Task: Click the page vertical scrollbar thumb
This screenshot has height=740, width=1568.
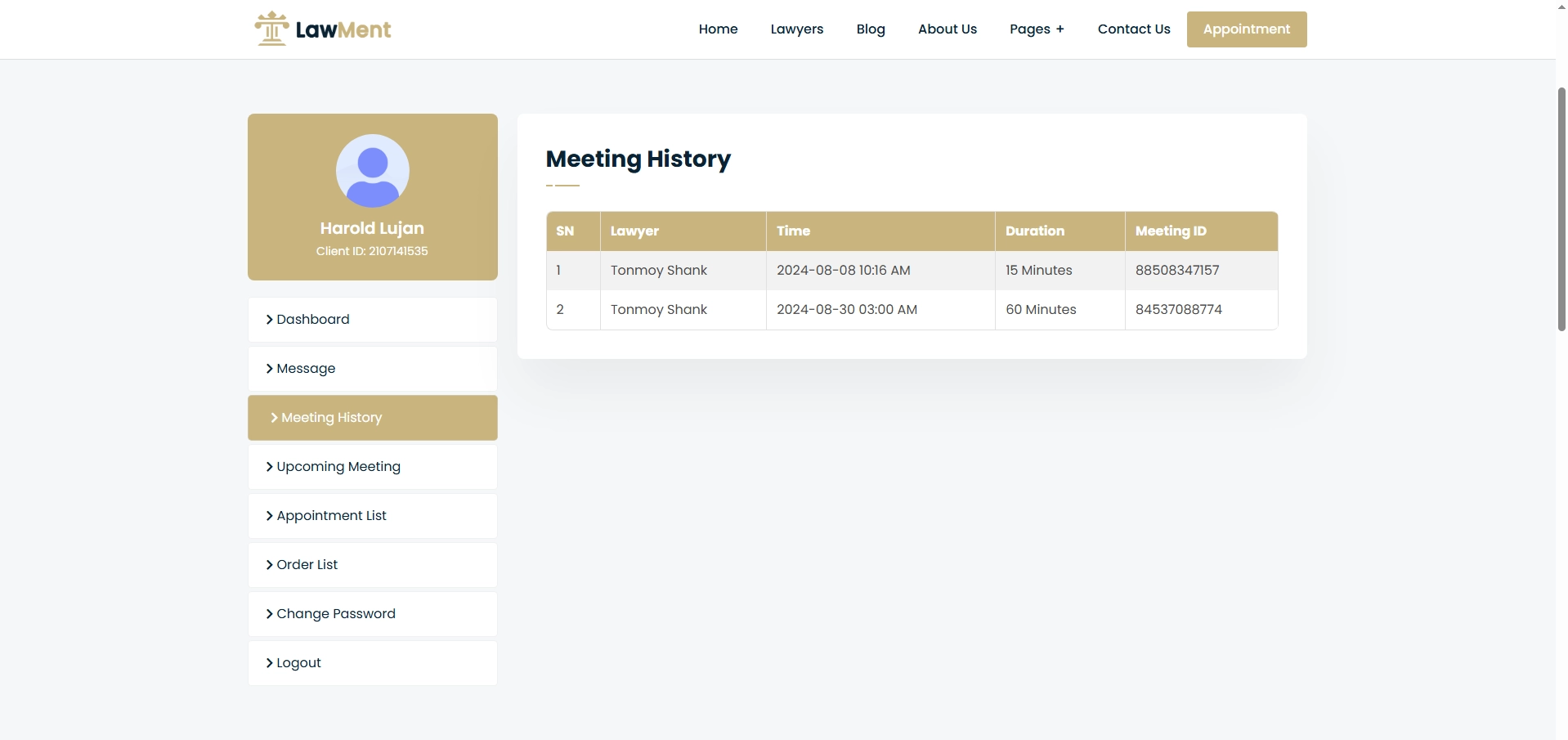Action: [x=1561, y=209]
